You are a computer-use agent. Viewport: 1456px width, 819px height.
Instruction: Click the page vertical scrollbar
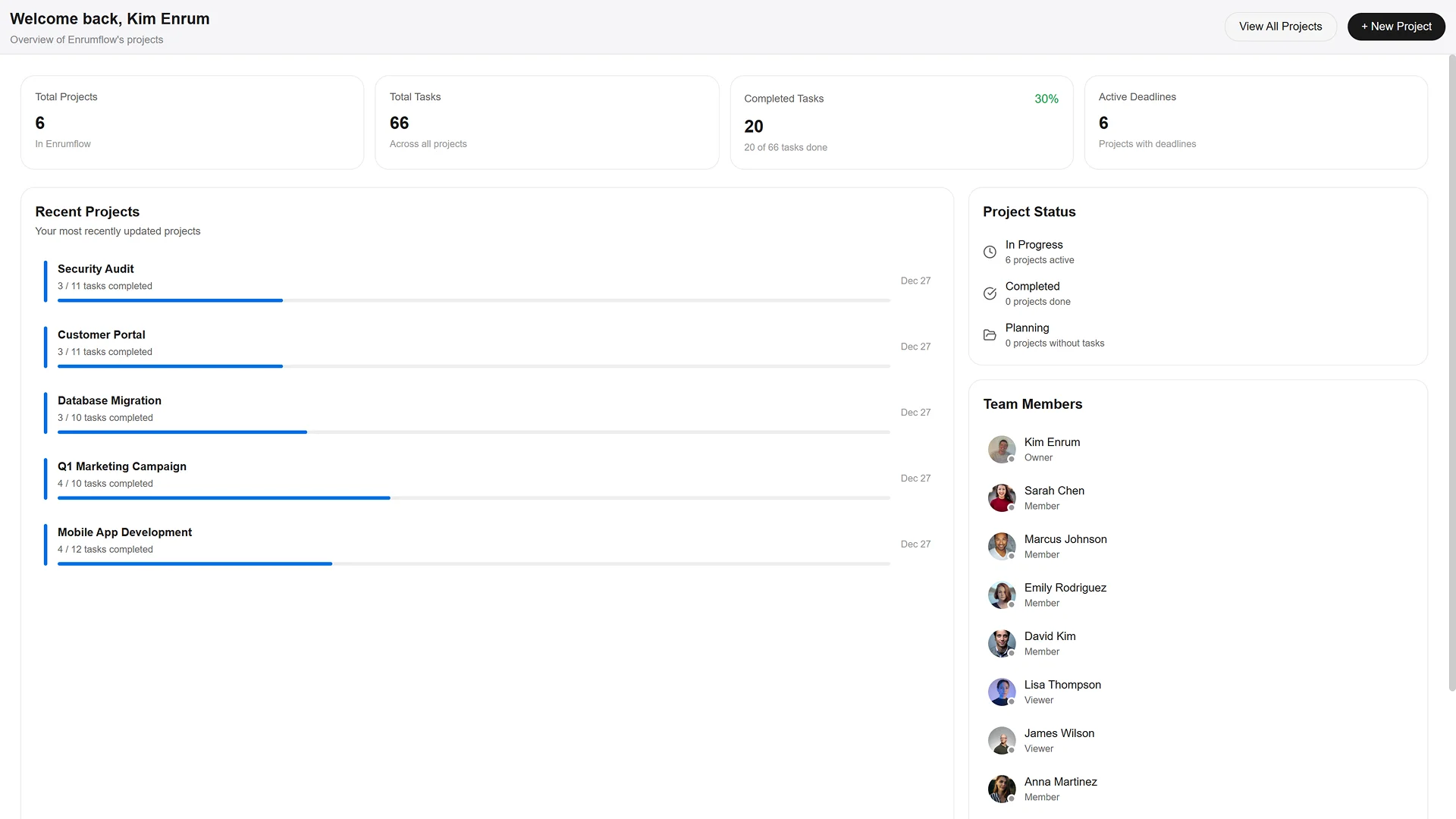pos(1451,372)
